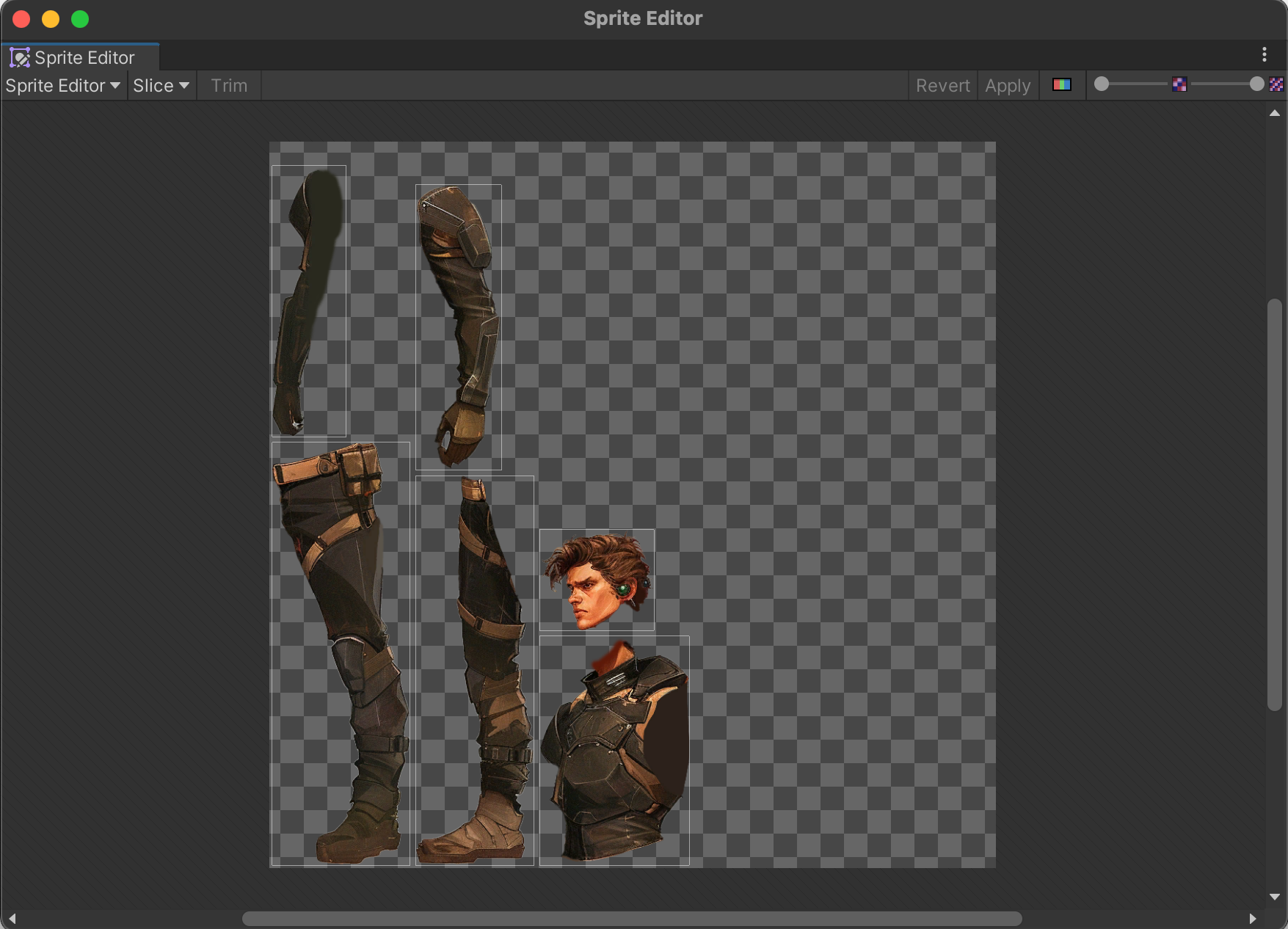The image size is (1288, 929).
Task: Minimize the Sprite Editor window
Action: point(51,19)
